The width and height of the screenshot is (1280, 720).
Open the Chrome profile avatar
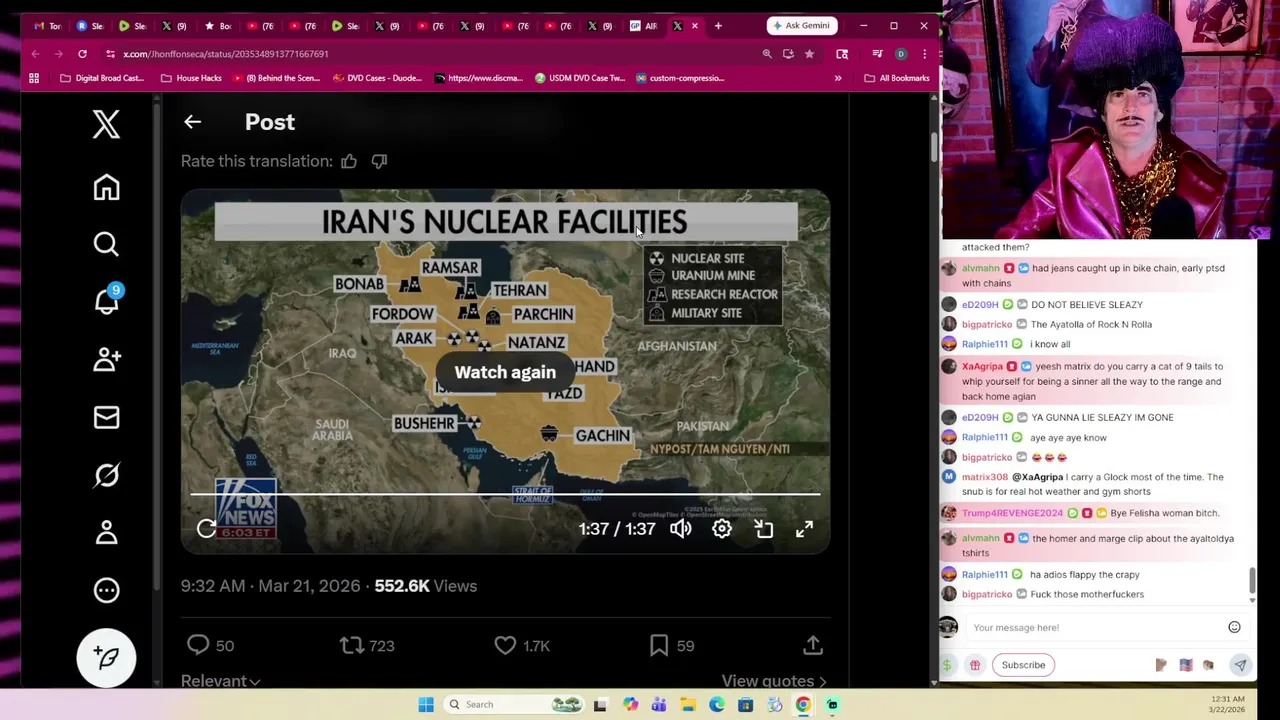click(901, 54)
